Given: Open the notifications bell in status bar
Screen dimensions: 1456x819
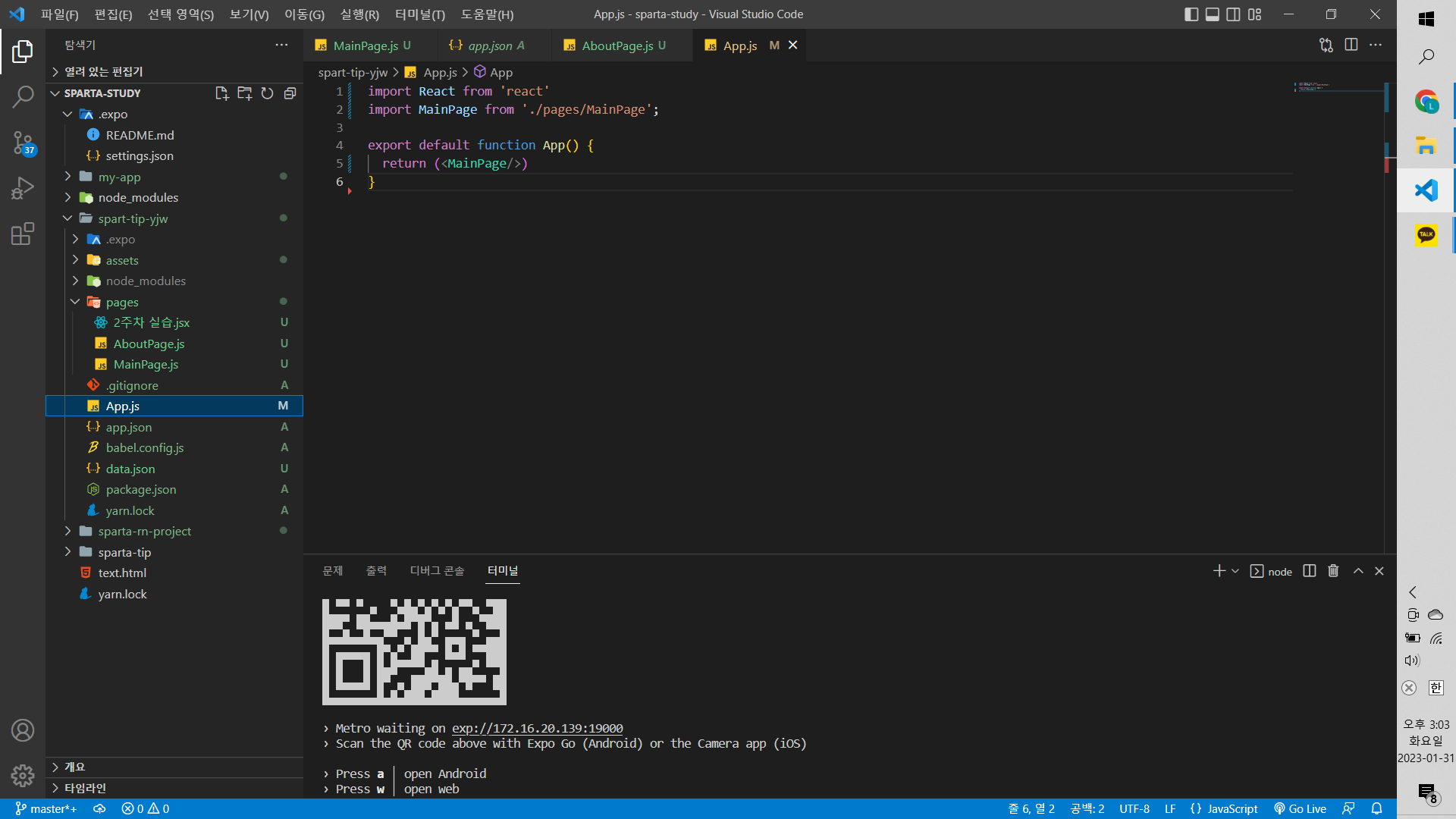Looking at the screenshot, I should pos(1377,808).
